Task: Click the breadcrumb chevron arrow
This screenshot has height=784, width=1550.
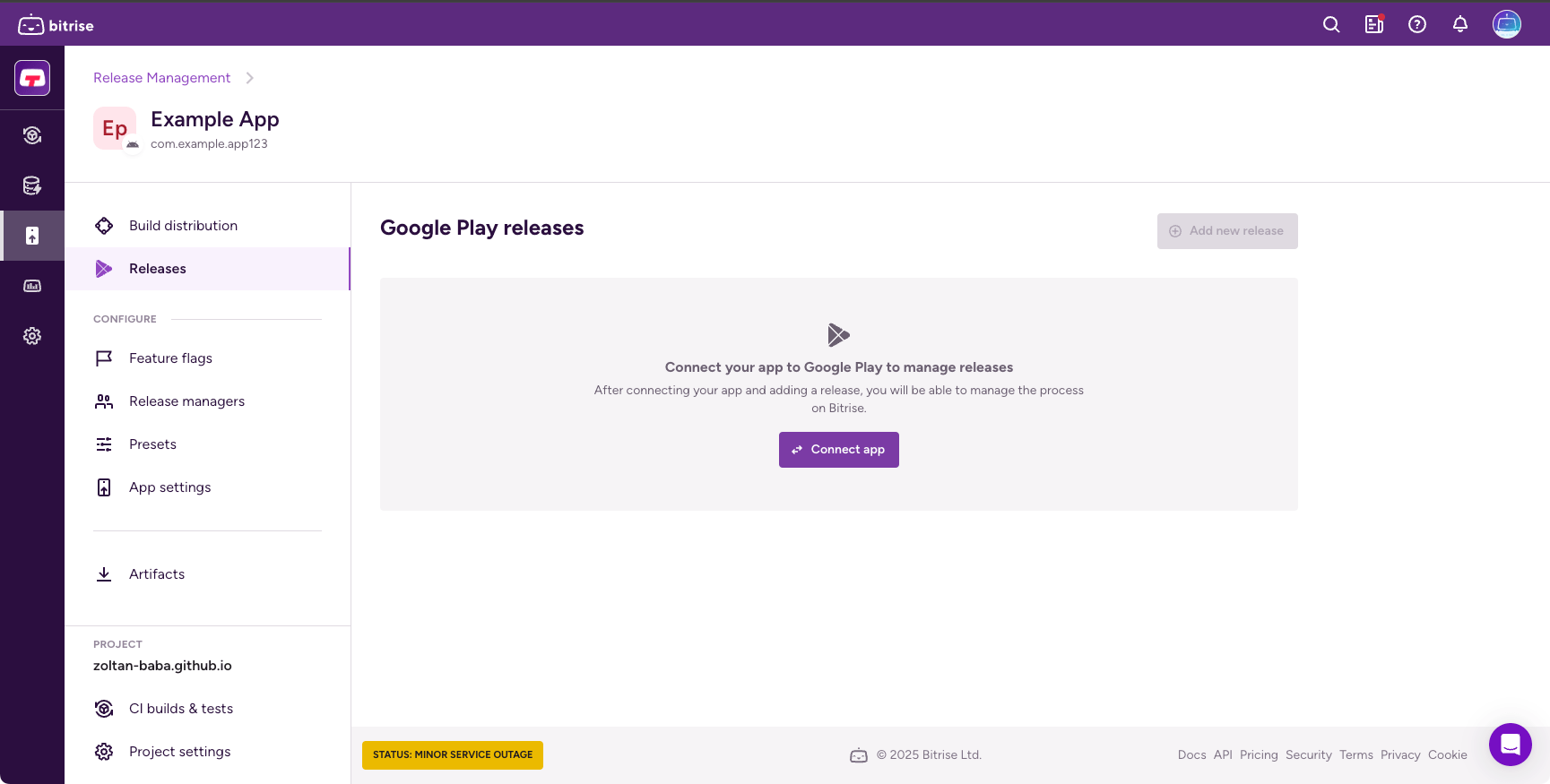Action: tap(249, 78)
